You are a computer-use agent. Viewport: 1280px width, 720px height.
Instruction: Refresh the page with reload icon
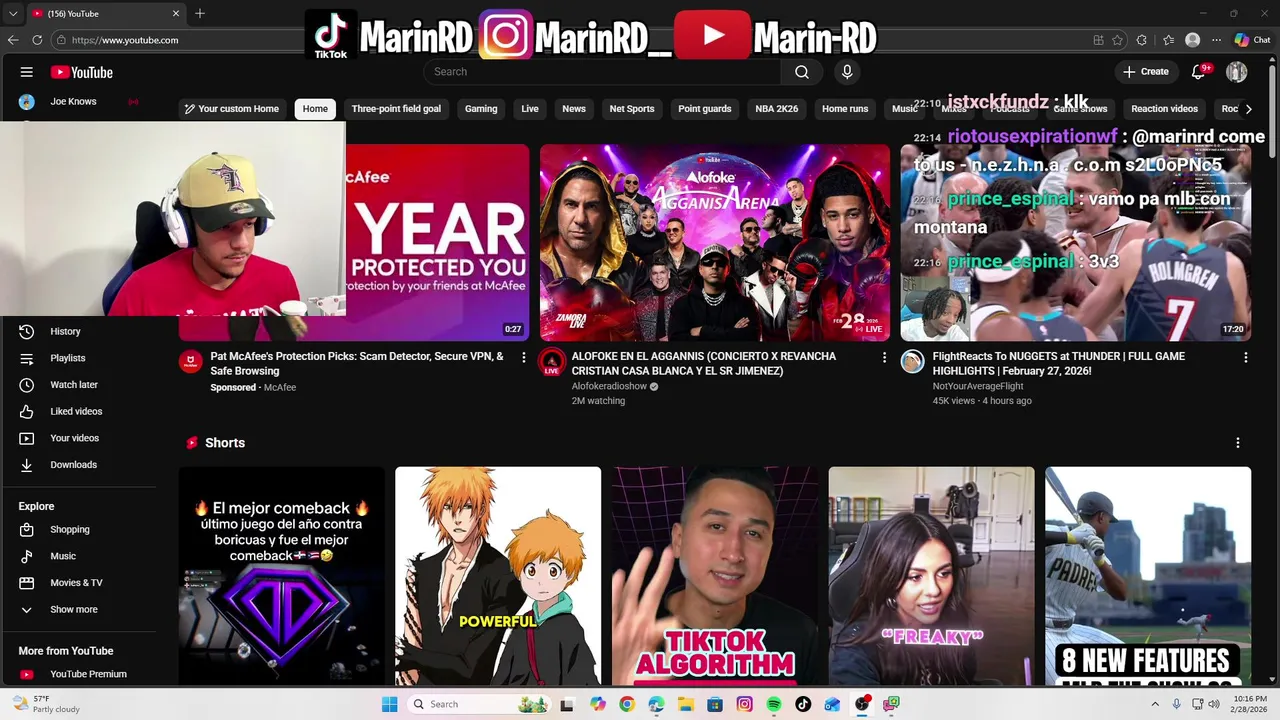coord(37,40)
